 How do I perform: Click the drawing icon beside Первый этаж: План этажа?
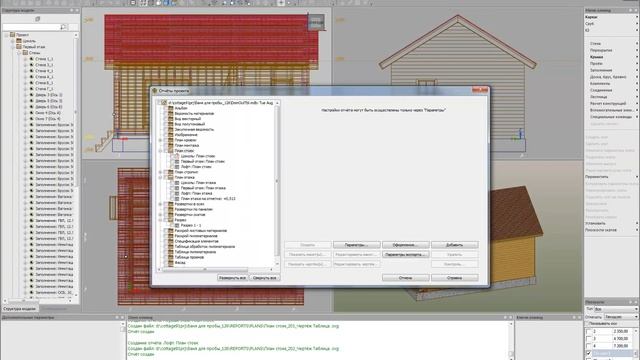[177, 188]
